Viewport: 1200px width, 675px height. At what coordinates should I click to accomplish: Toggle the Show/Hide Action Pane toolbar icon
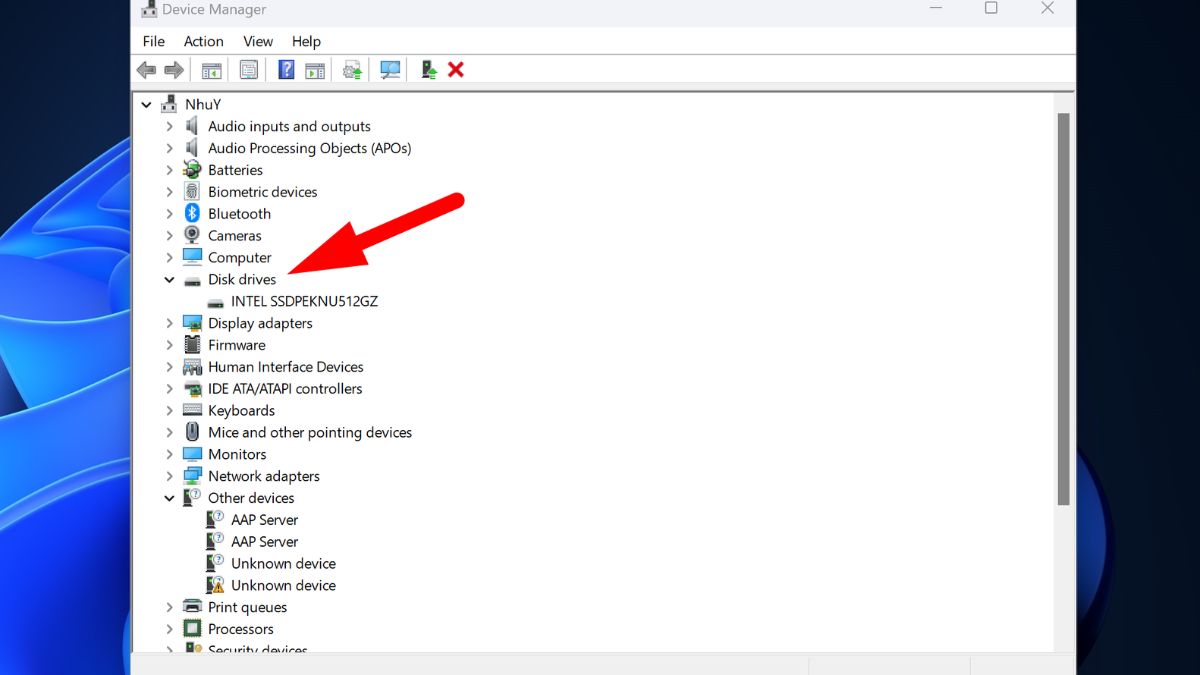pyautogui.click(x=315, y=70)
